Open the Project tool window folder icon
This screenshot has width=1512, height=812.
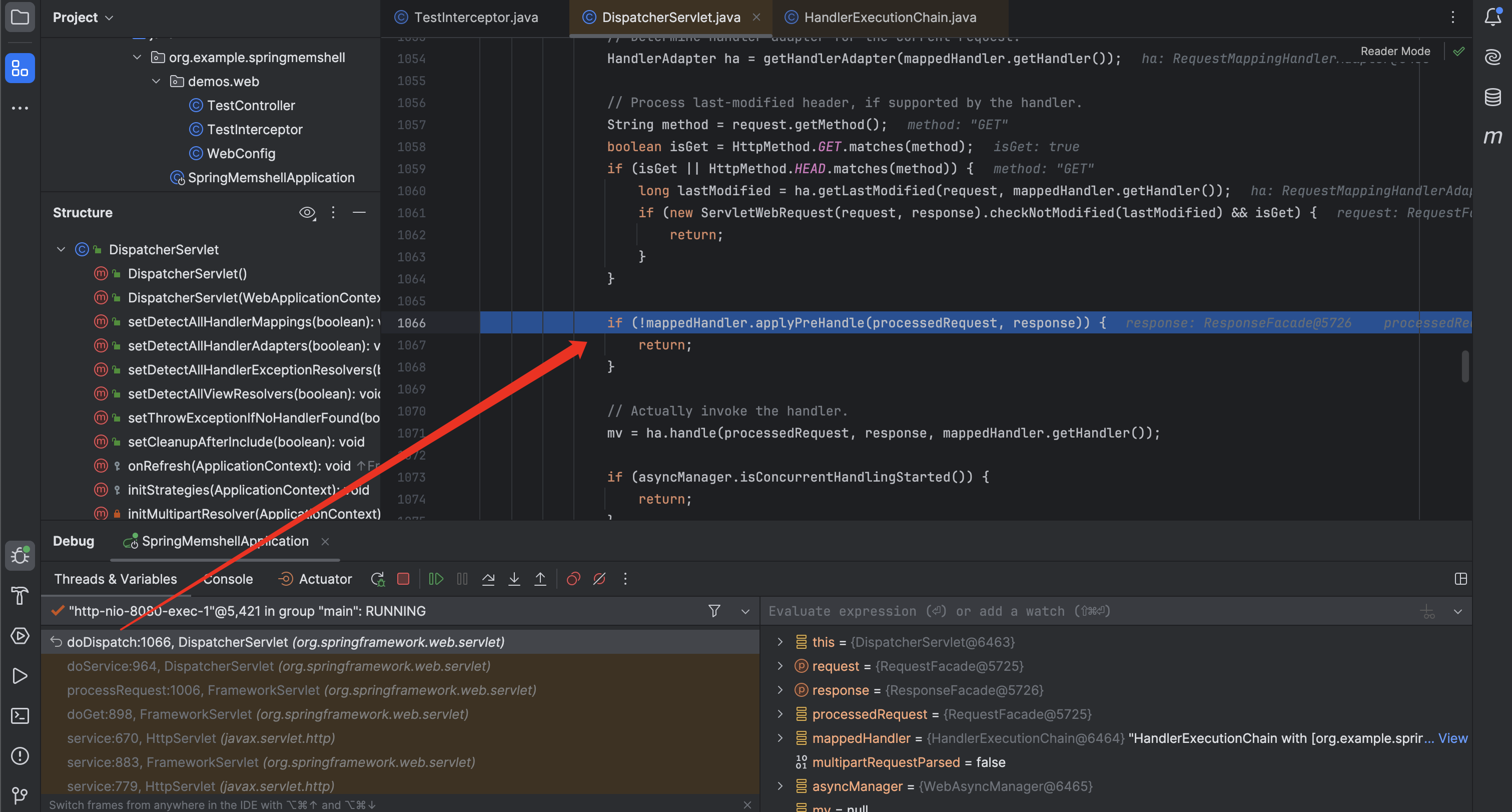(20, 17)
